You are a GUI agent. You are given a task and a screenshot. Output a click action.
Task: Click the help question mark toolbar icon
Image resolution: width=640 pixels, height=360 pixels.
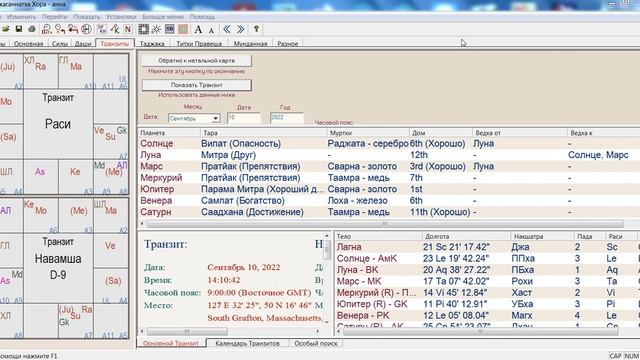[256, 29]
